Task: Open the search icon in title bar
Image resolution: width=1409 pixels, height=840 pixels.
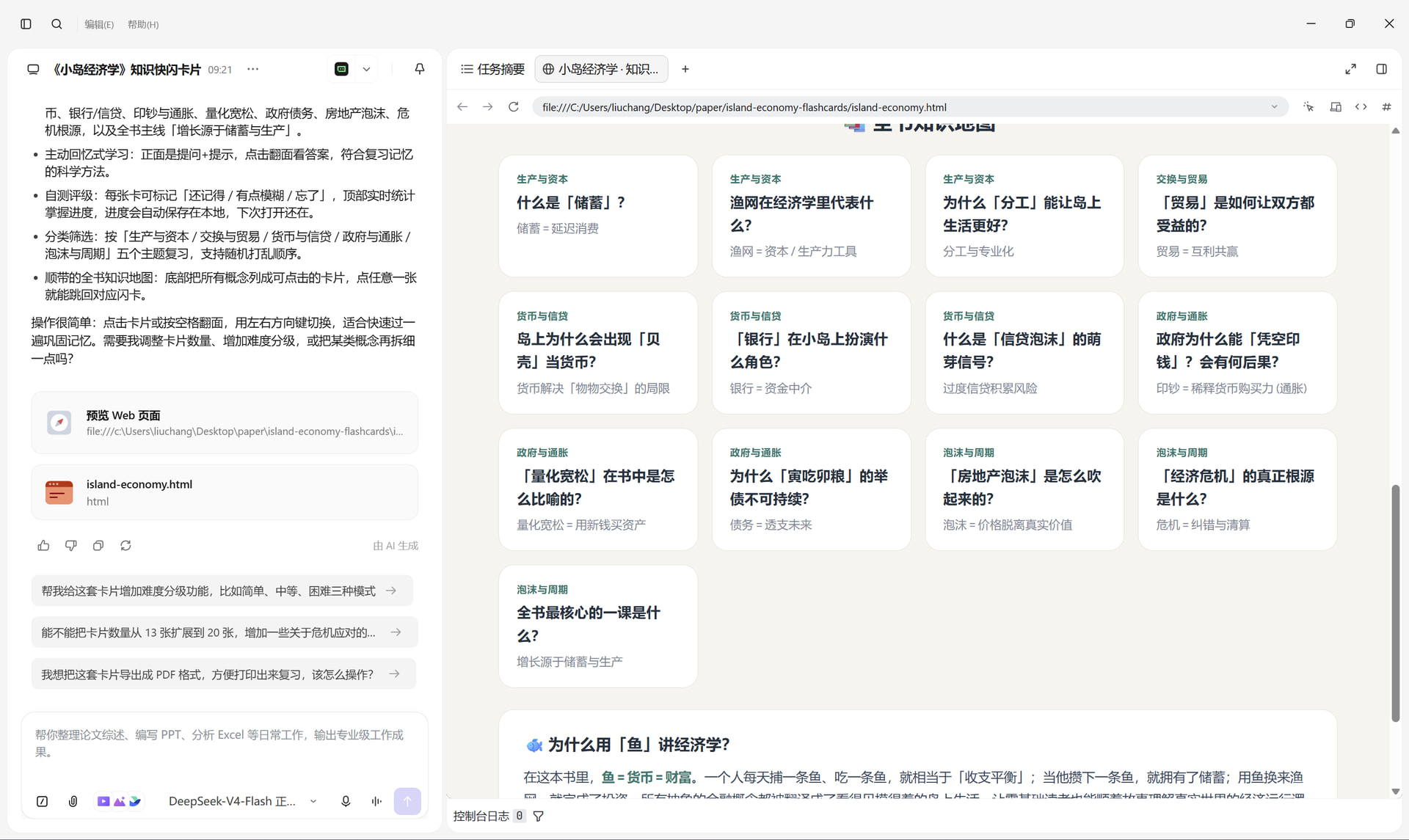Action: (x=57, y=24)
